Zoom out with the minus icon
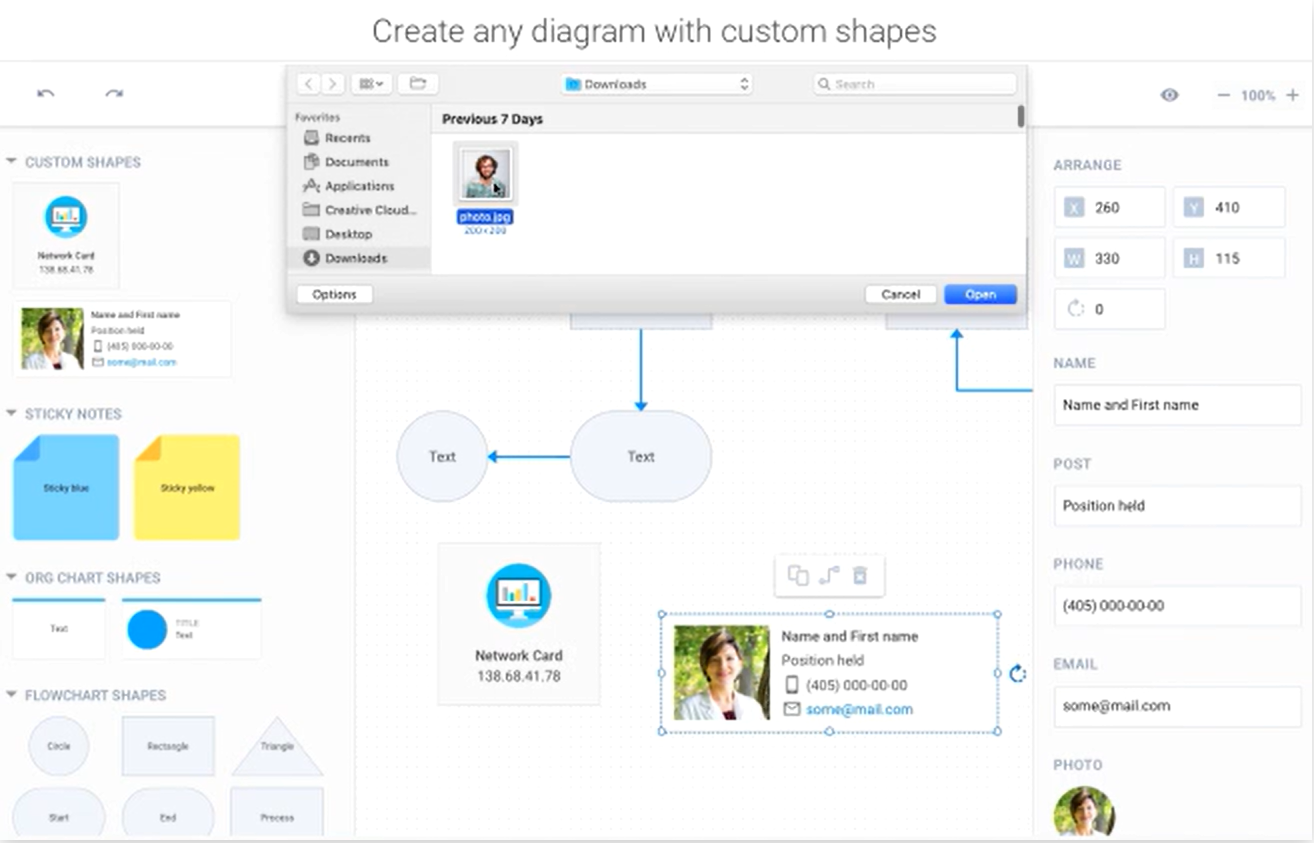1314x843 pixels. 1223,95
